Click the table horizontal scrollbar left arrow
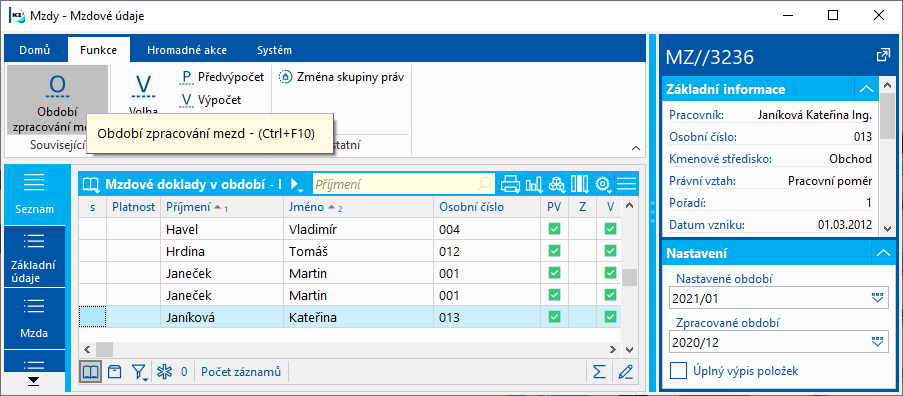The height and width of the screenshot is (396, 903). (x=86, y=349)
